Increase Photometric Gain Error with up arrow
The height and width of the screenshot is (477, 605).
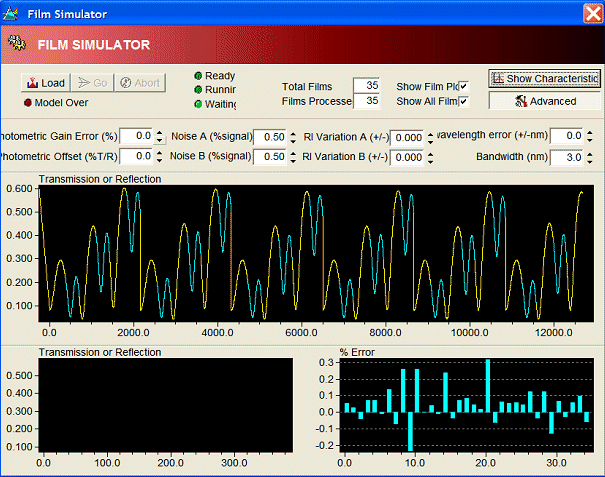click(x=160, y=132)
